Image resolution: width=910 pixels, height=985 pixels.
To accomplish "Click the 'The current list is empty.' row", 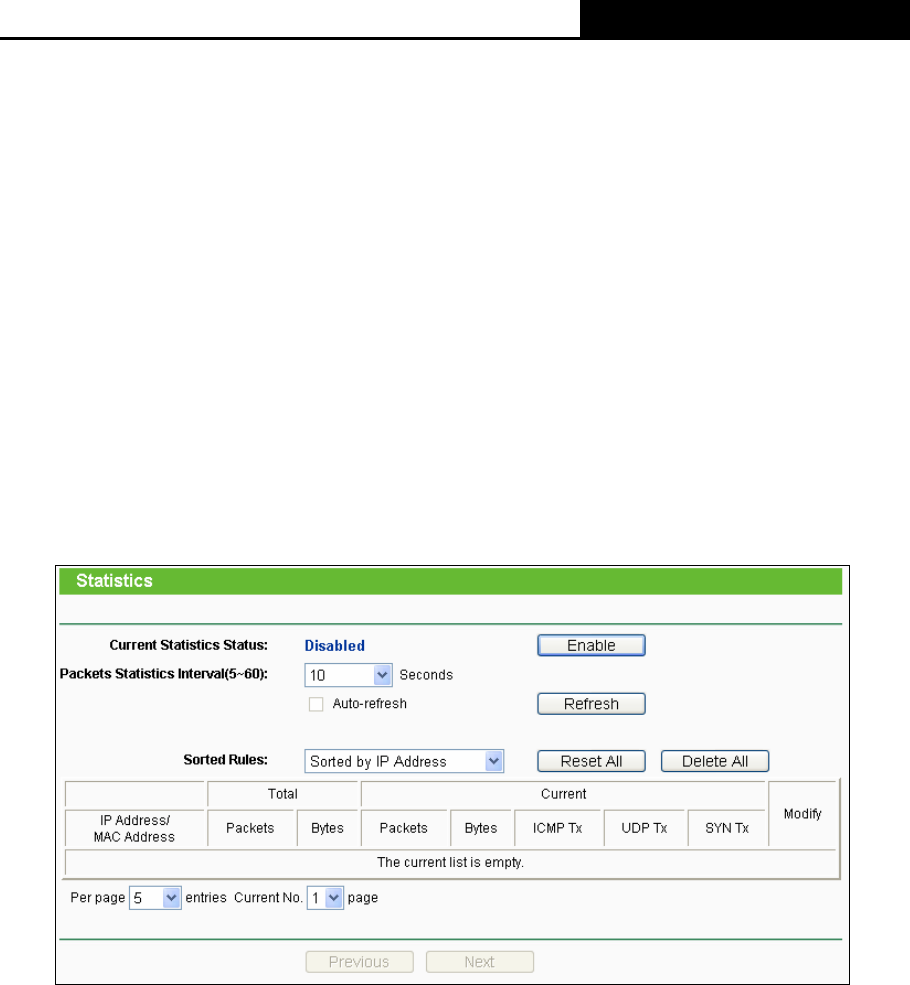I will pos(450,863).
